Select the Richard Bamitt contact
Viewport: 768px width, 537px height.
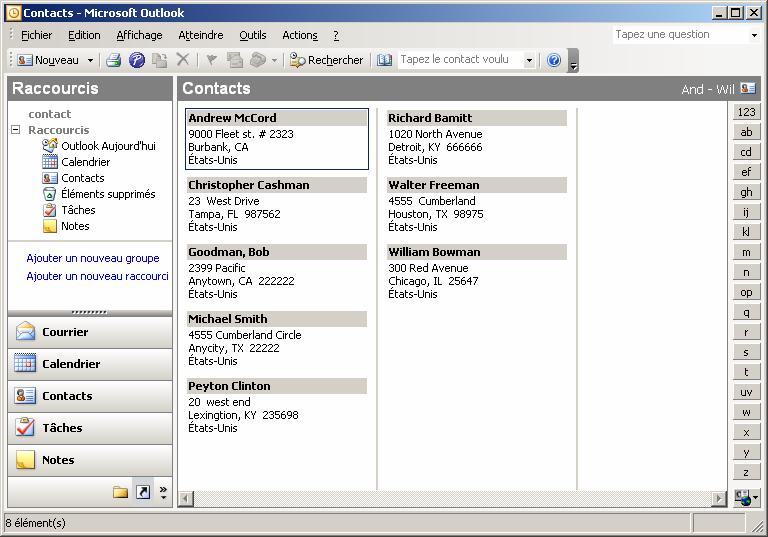point(477,139)
